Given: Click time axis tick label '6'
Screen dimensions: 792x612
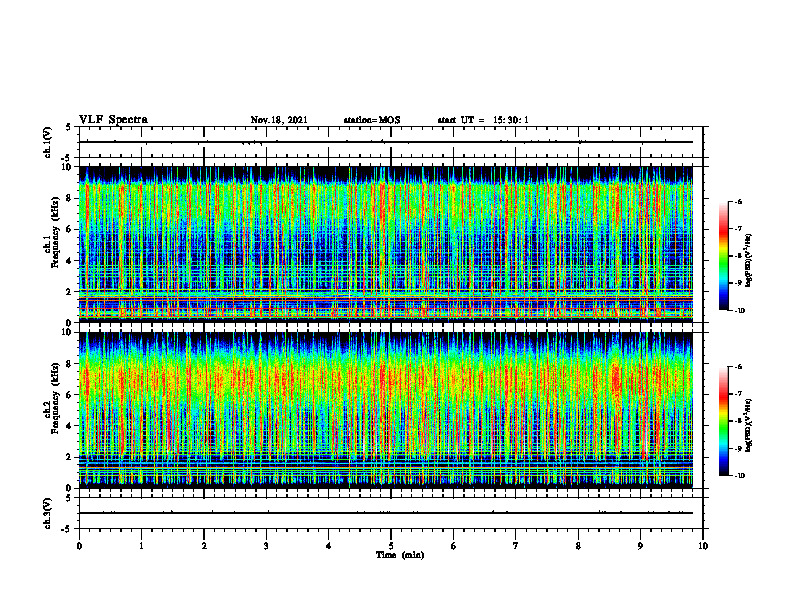Looking at the screenshot, I should coord(454,546).
